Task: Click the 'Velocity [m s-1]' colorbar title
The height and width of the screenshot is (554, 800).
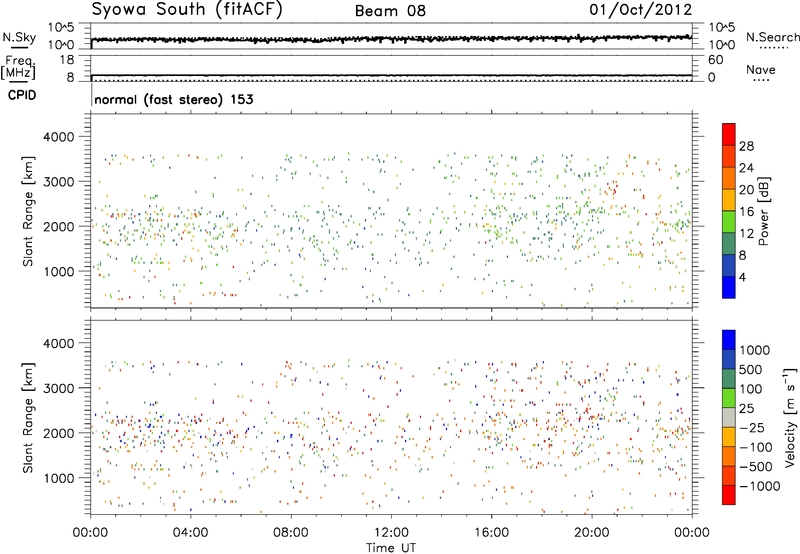Action: coord(790,417)
